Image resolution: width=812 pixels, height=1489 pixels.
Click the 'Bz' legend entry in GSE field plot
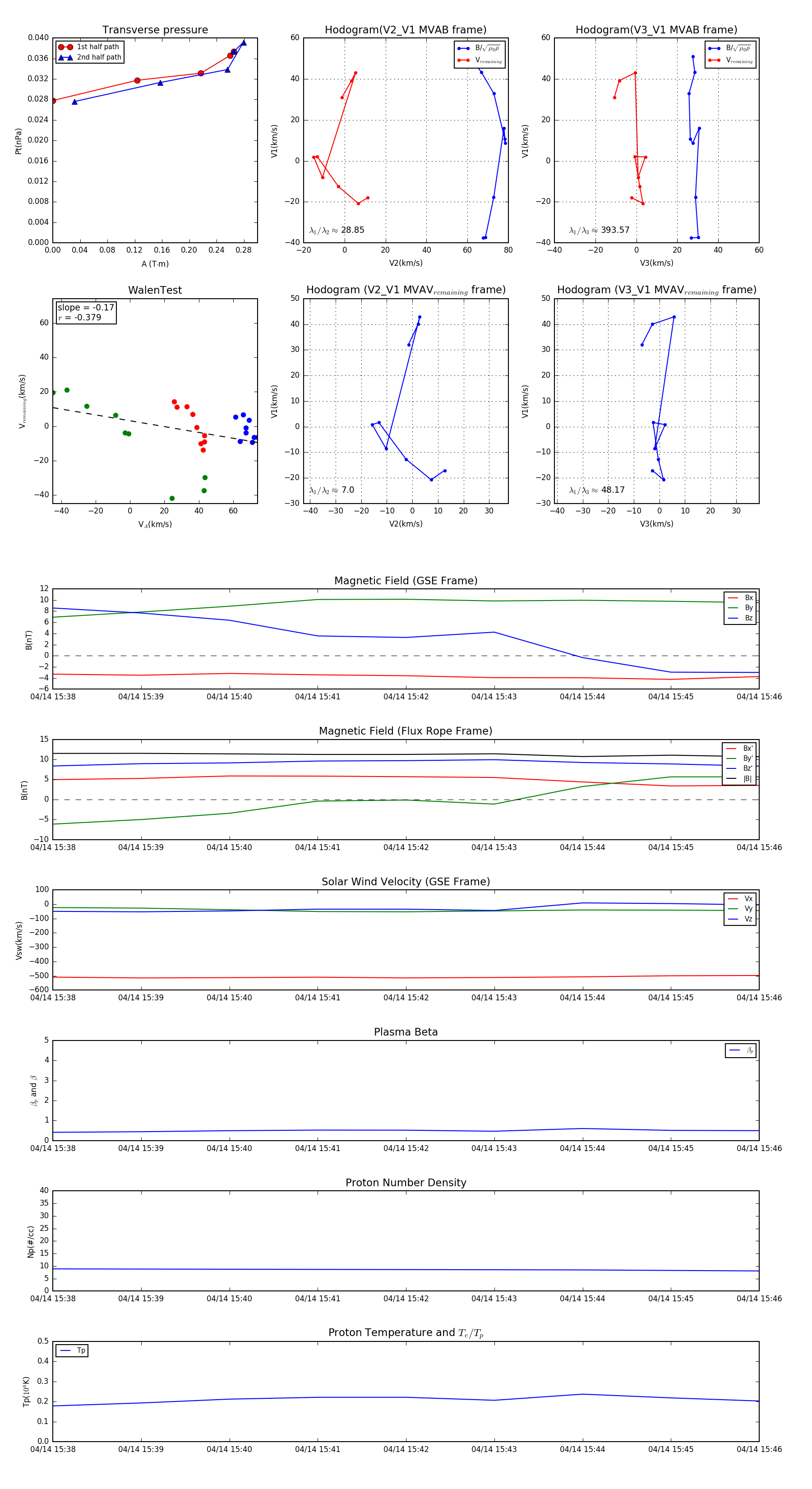point(740,618)
